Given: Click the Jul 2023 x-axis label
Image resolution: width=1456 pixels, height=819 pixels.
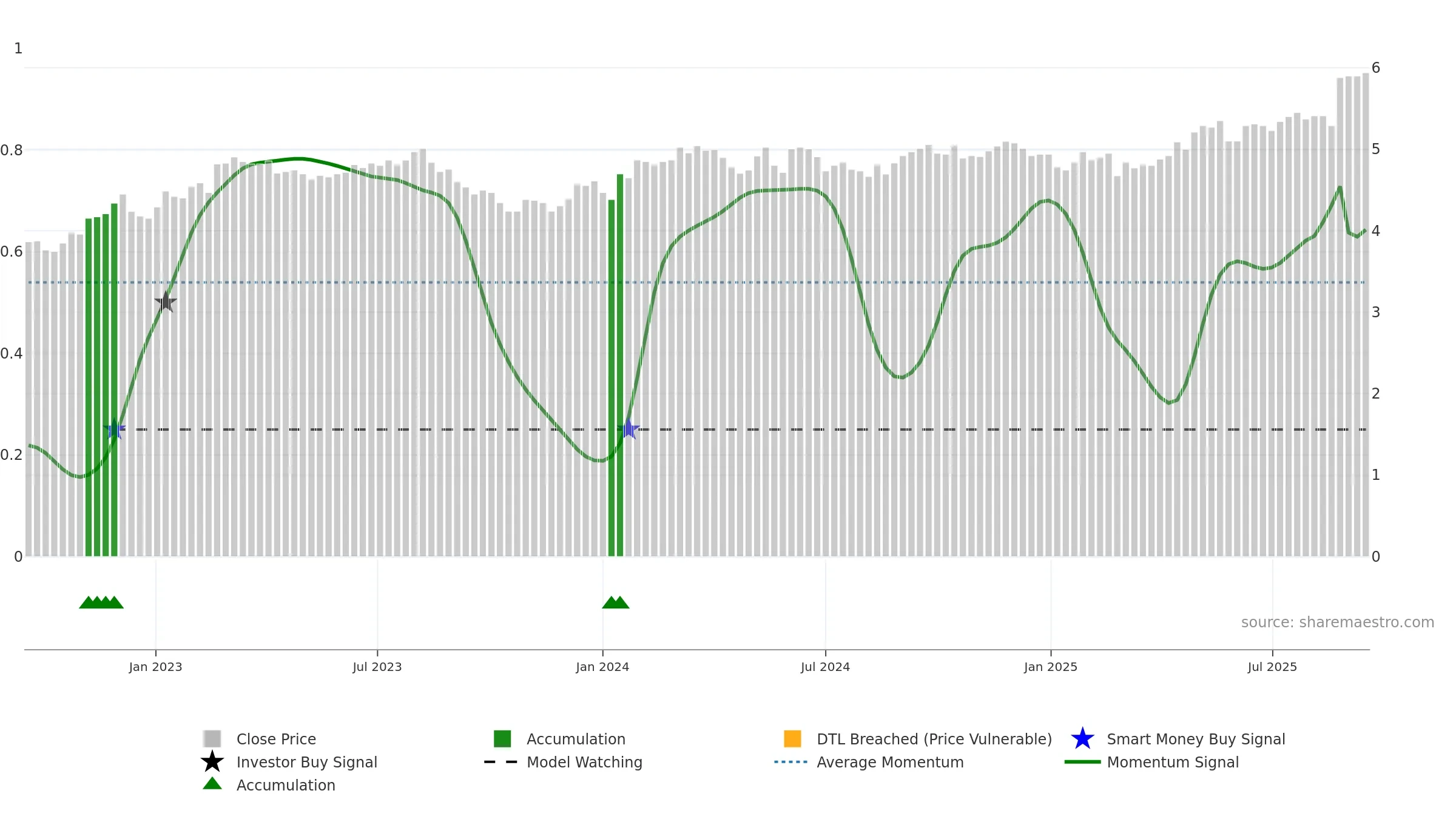Looking at the screenshot, I should point(377,667).
